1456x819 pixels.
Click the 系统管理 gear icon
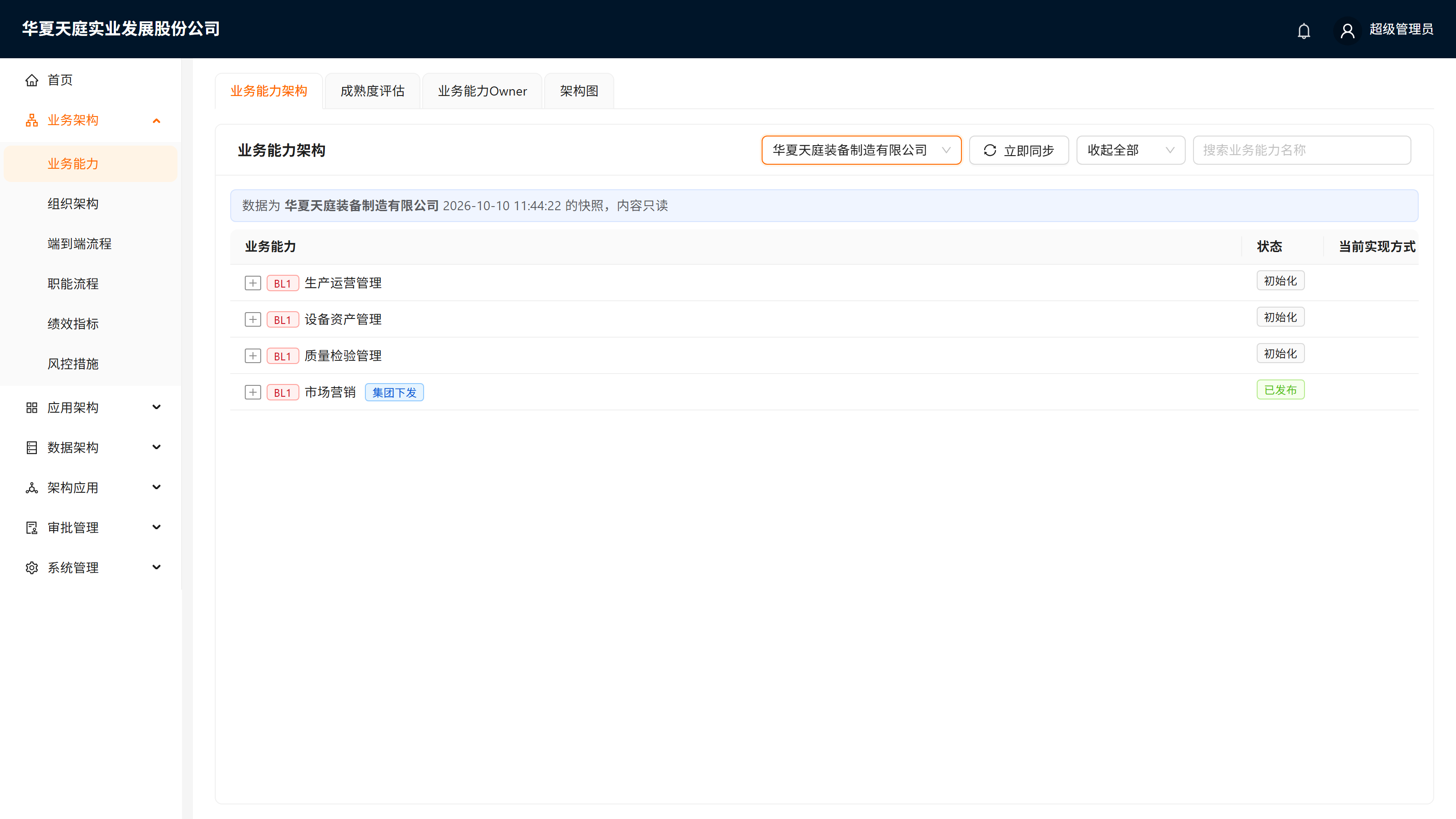pyautogui.click(x=32, y=568)
